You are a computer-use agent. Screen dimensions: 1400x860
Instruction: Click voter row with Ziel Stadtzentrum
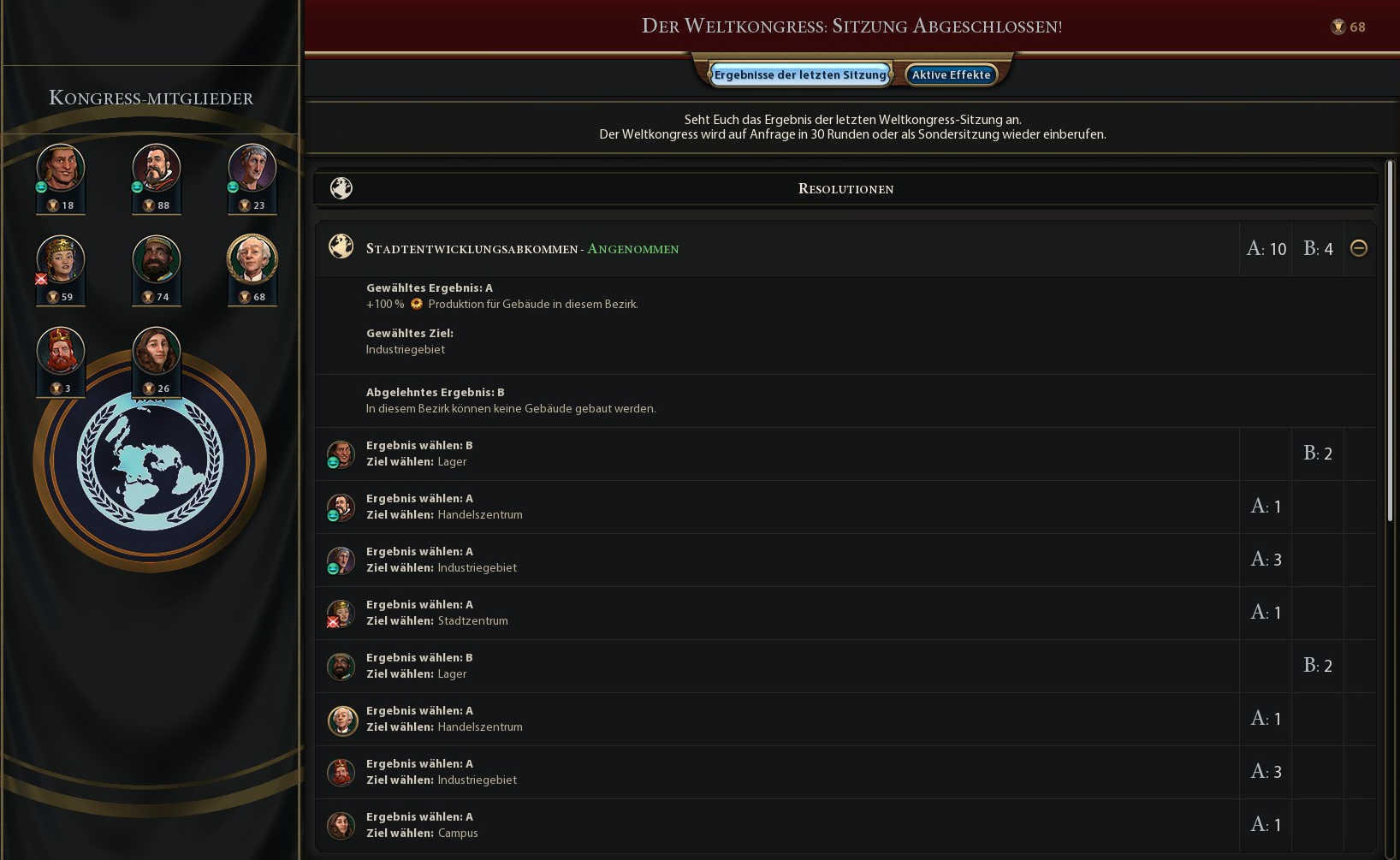click(845, 613)
